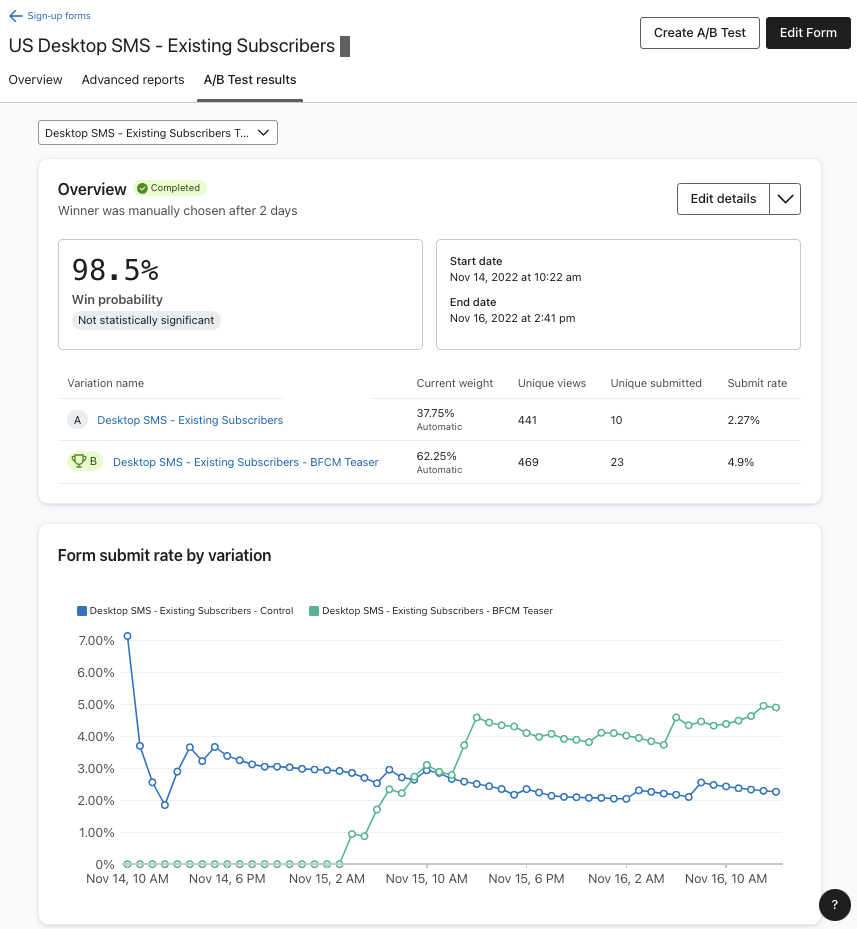Screen dimensions: 857x929
Task: Select the A/B Test results tab
Action: point(249,80)
